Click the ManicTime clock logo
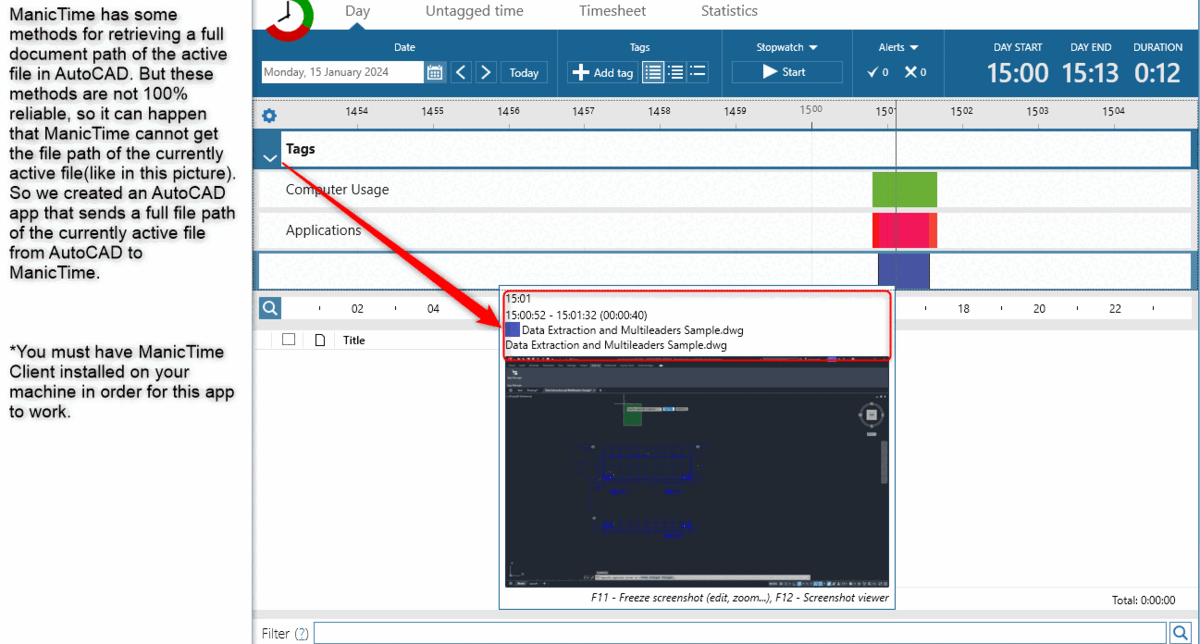 coord(289,16)
